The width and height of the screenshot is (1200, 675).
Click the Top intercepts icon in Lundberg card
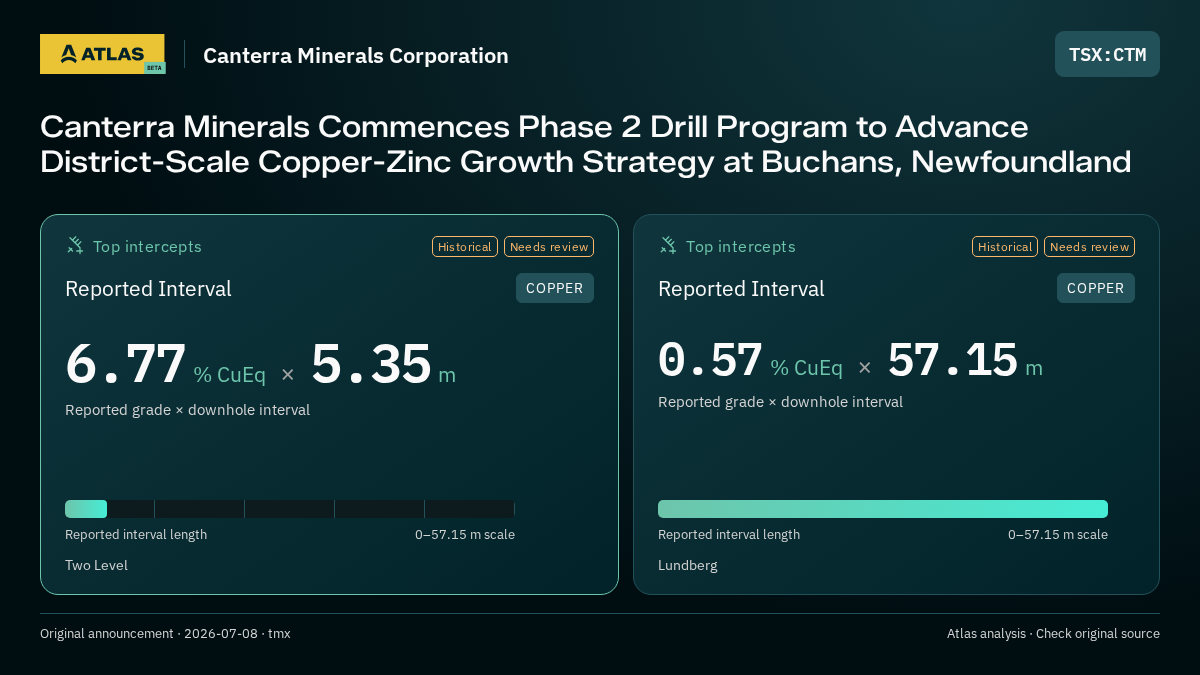(x=668, y=245)
